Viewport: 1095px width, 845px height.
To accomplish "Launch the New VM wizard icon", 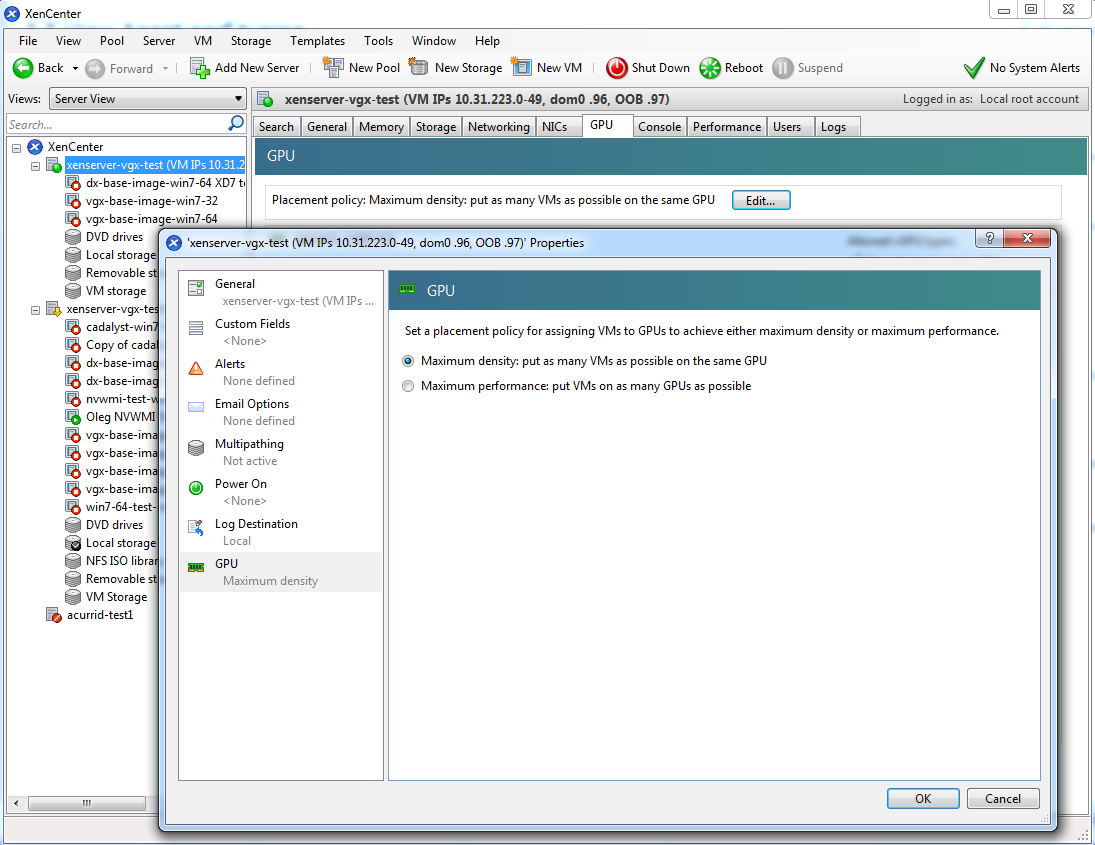I will coord(521,67).
